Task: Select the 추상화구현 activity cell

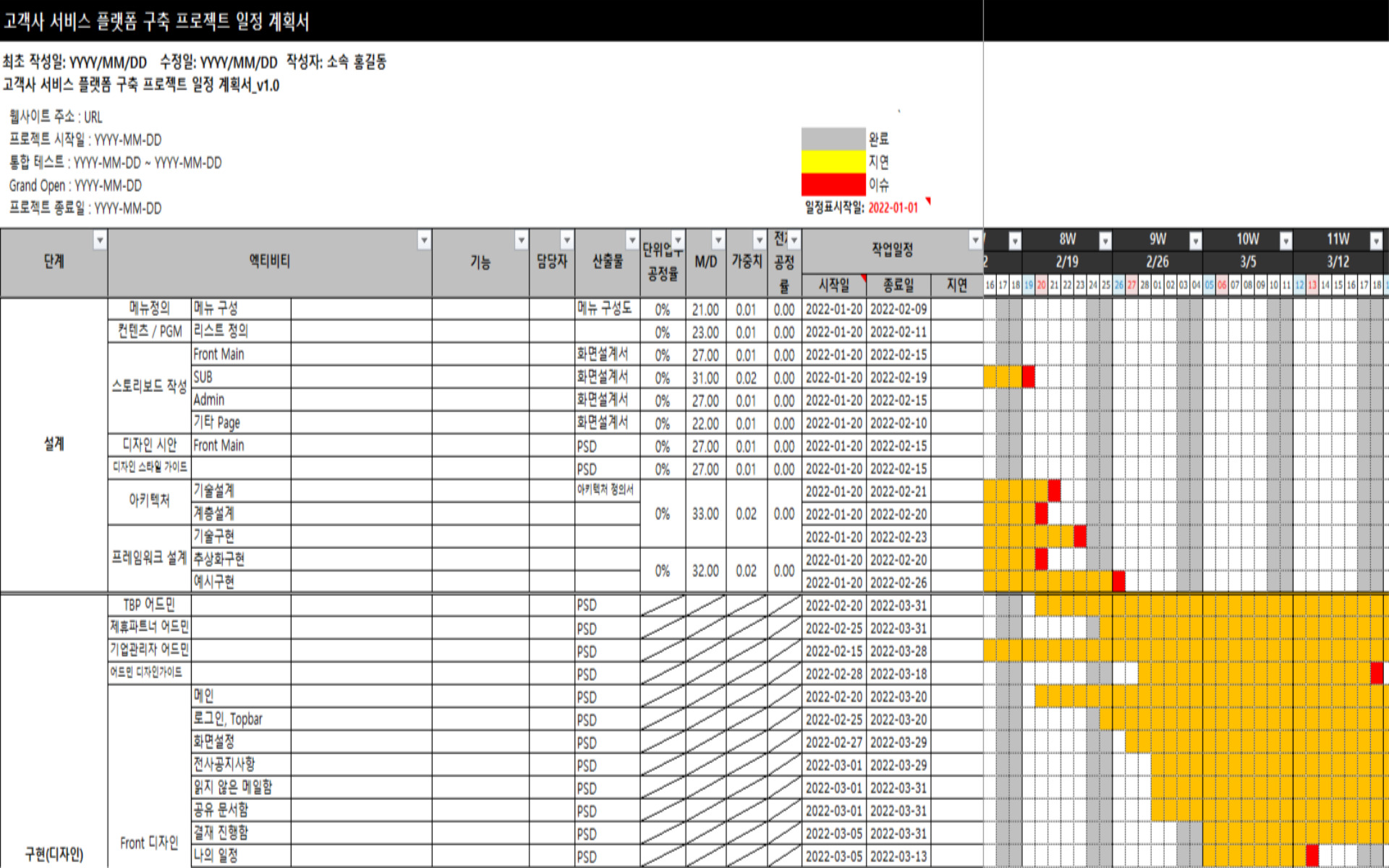Action: pyautogui.click(x=241, y=559)
